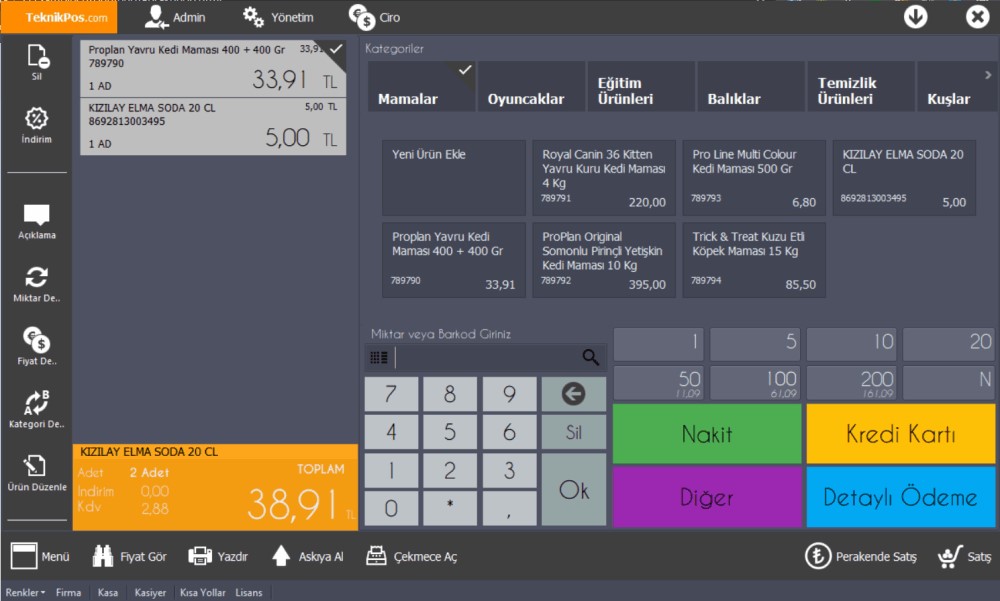Click the download arrow circle icon
This screenshot has width=1000, height=601.
(x=915, y=17)
